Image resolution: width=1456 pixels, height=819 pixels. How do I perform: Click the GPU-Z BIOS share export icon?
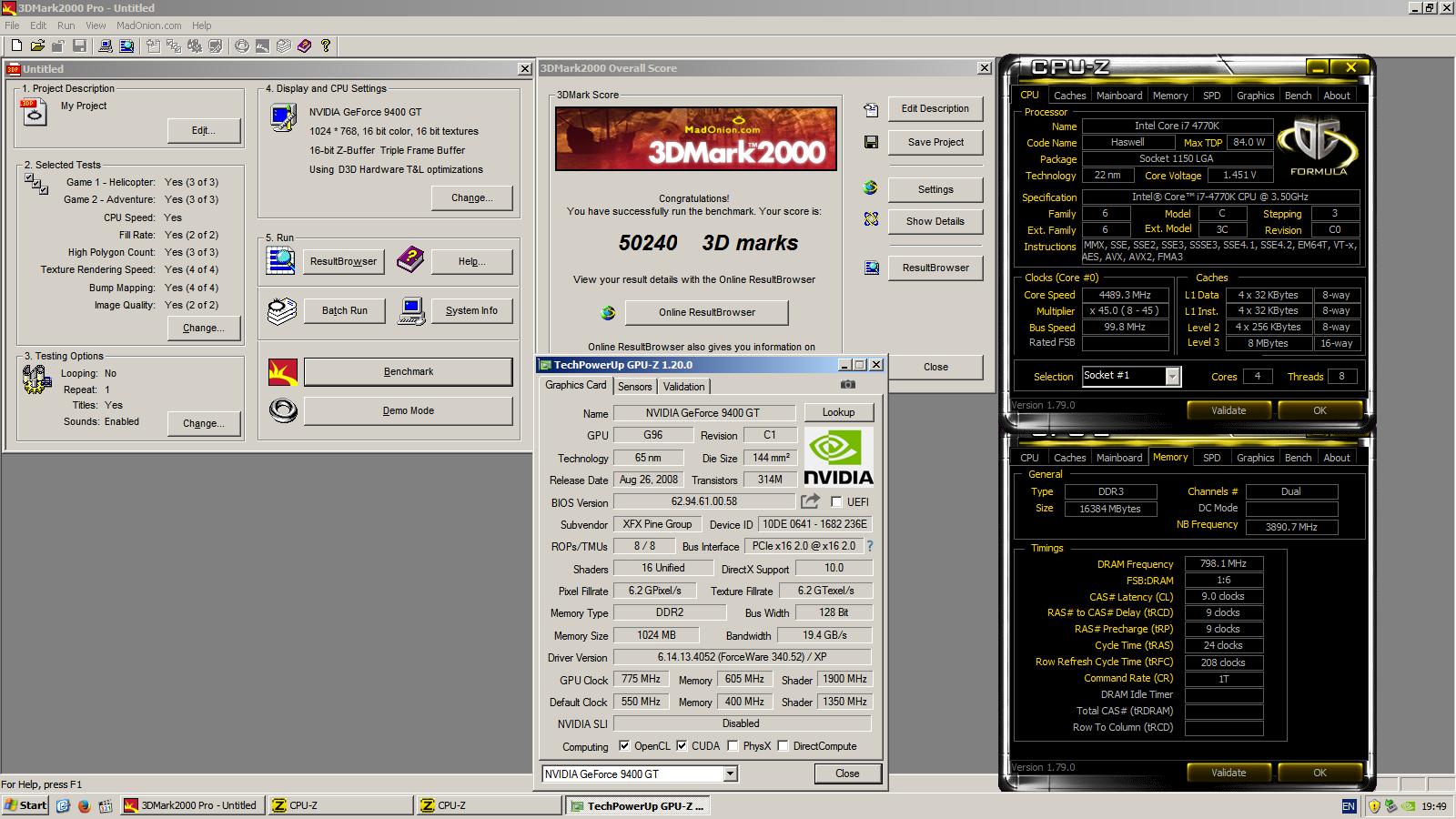810,501
